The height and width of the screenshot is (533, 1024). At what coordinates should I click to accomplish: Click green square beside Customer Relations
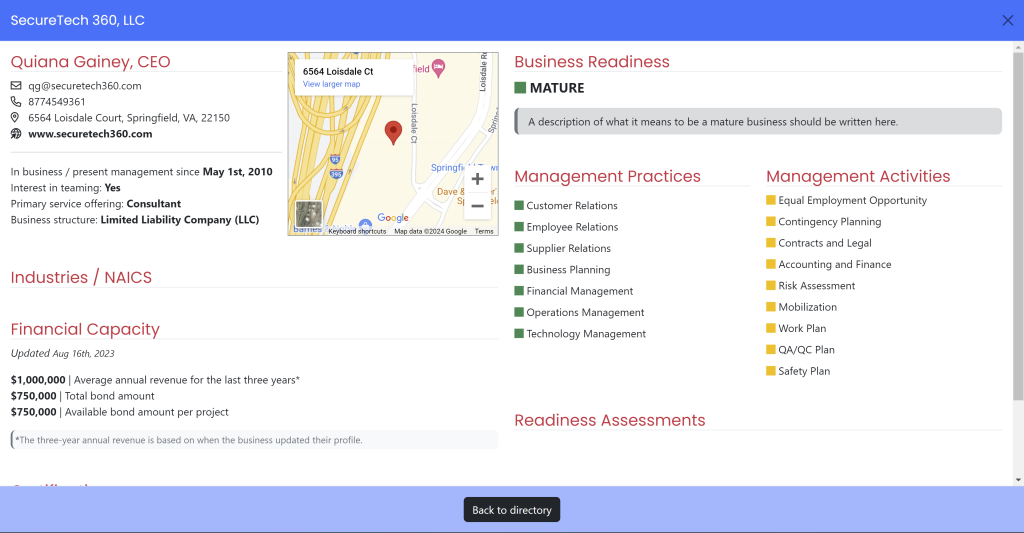tap(519, 206)
